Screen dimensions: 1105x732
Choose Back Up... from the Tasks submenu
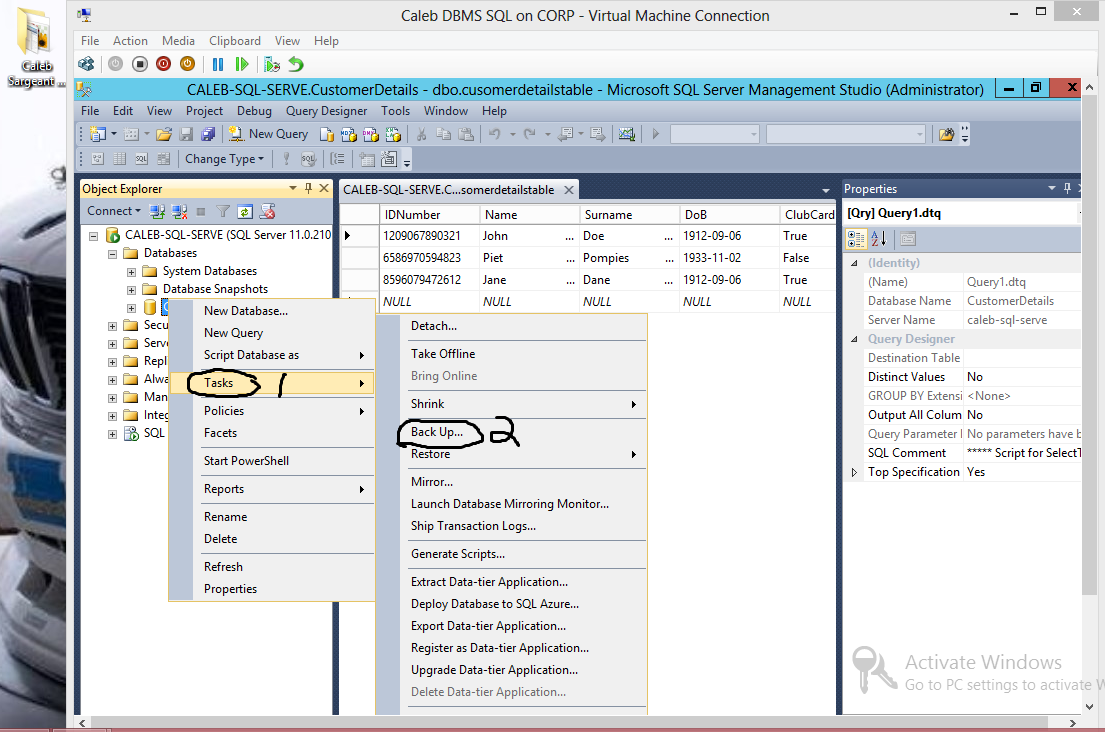437,432
